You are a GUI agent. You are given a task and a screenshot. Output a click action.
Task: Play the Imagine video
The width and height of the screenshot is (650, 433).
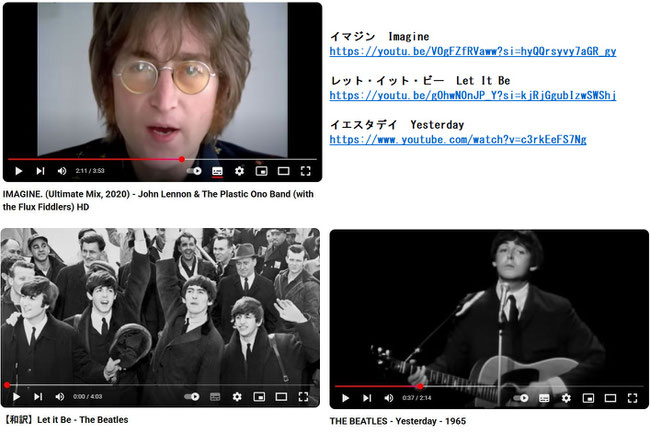pos(19,171)
